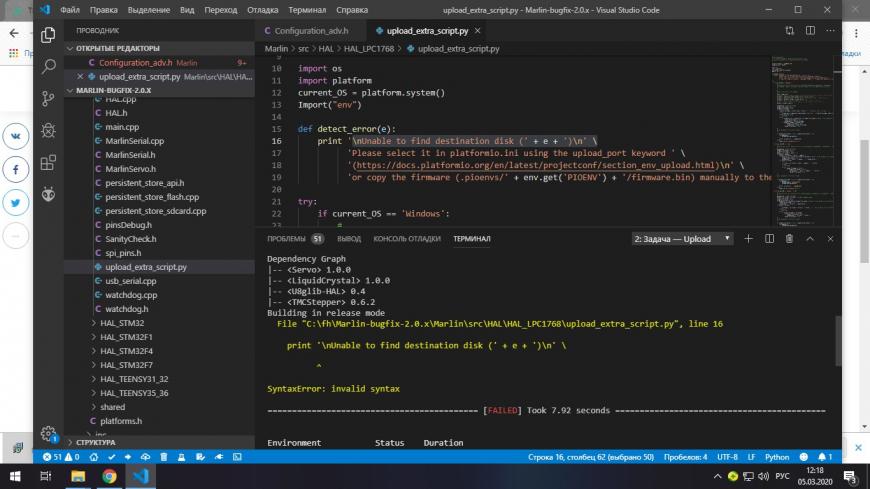The image size is (870, 489).
Task: Switch to the ВЫВОД panel tab
Action: (349, 239)
